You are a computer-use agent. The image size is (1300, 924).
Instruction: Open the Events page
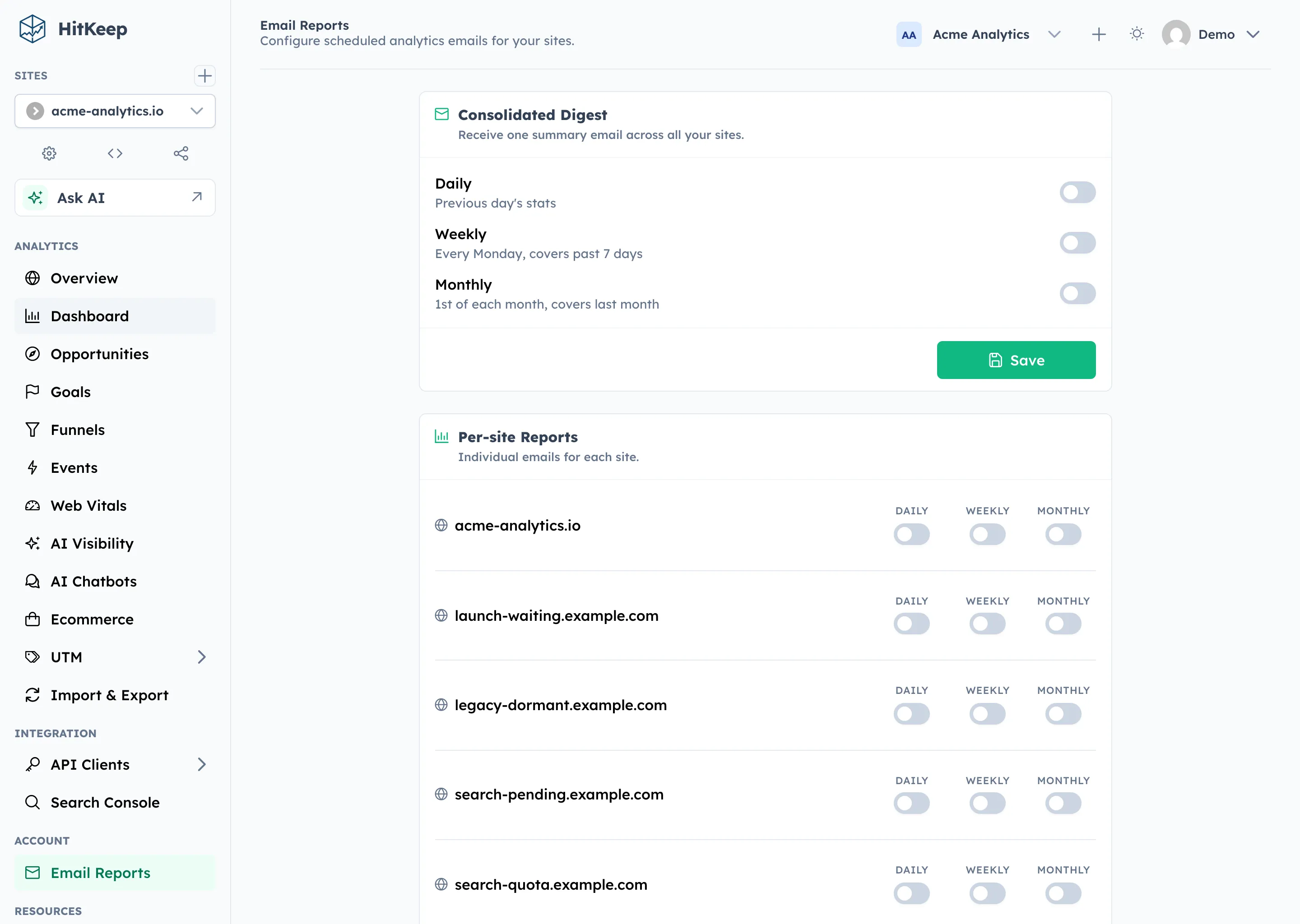[115, 468]
